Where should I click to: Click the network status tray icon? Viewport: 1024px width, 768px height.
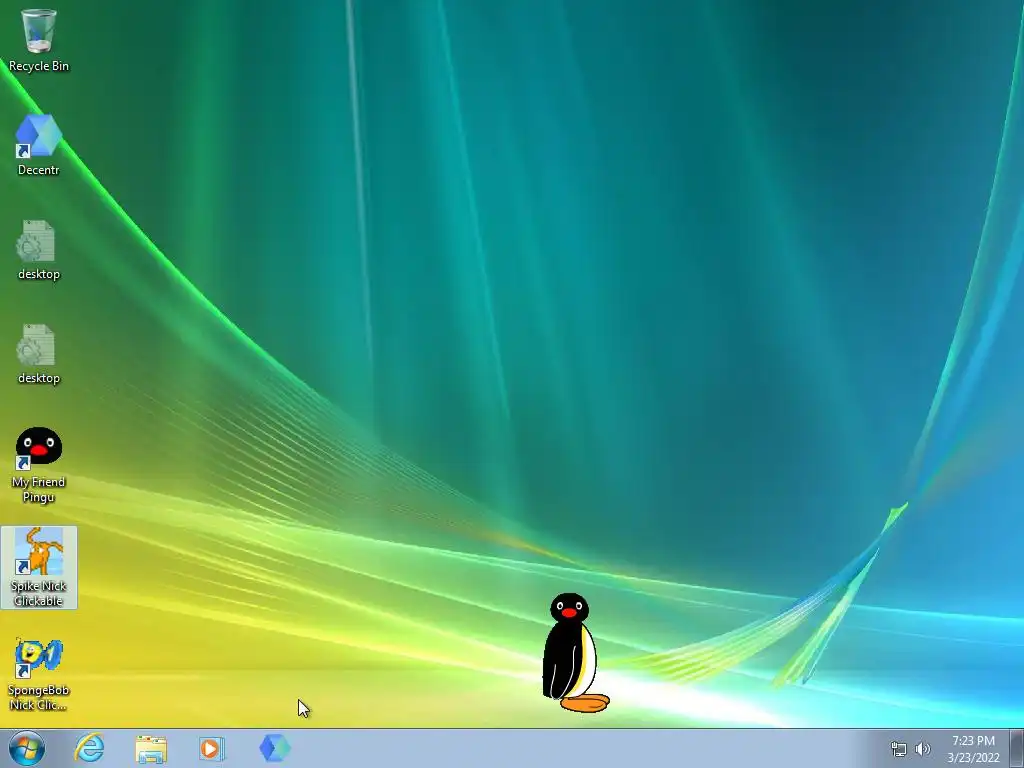(x=899, y=749)
